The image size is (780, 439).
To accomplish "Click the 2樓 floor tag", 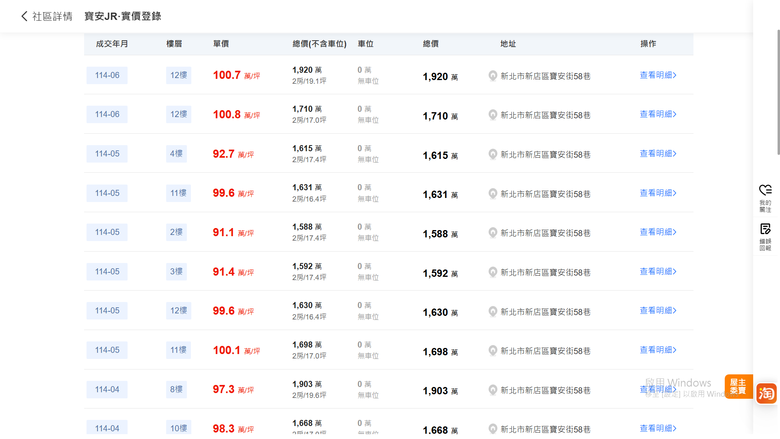I will tap(176, 232).
